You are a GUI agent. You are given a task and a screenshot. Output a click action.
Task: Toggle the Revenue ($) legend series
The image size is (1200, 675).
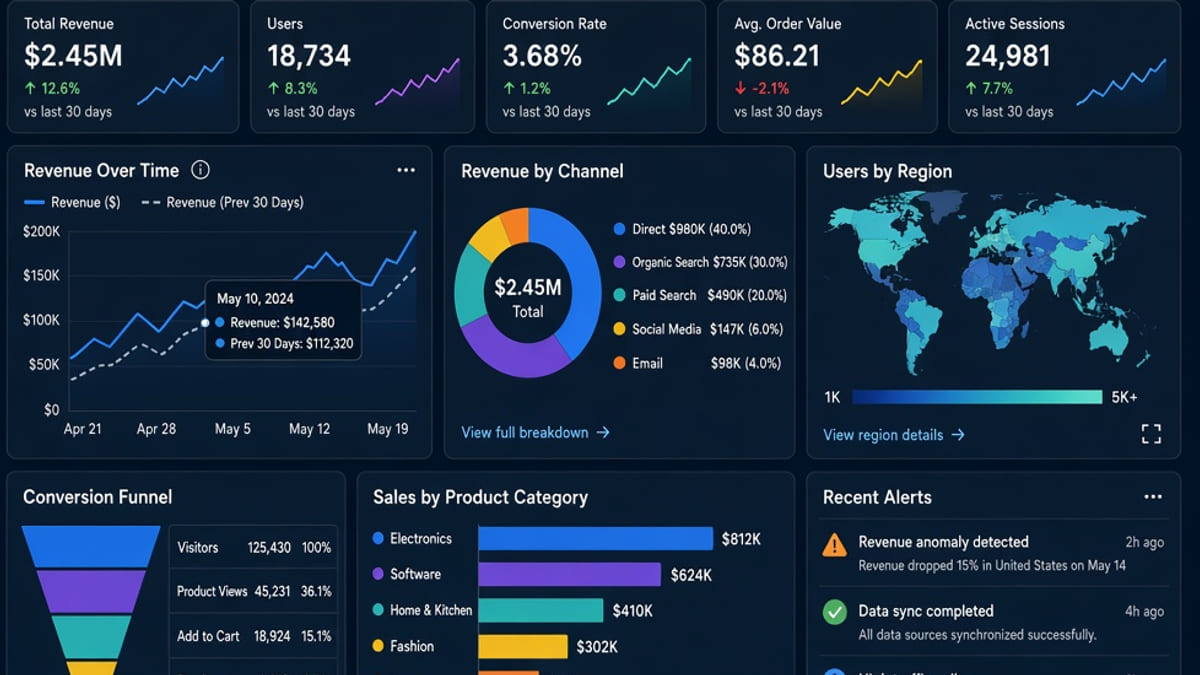coord(72,202)
